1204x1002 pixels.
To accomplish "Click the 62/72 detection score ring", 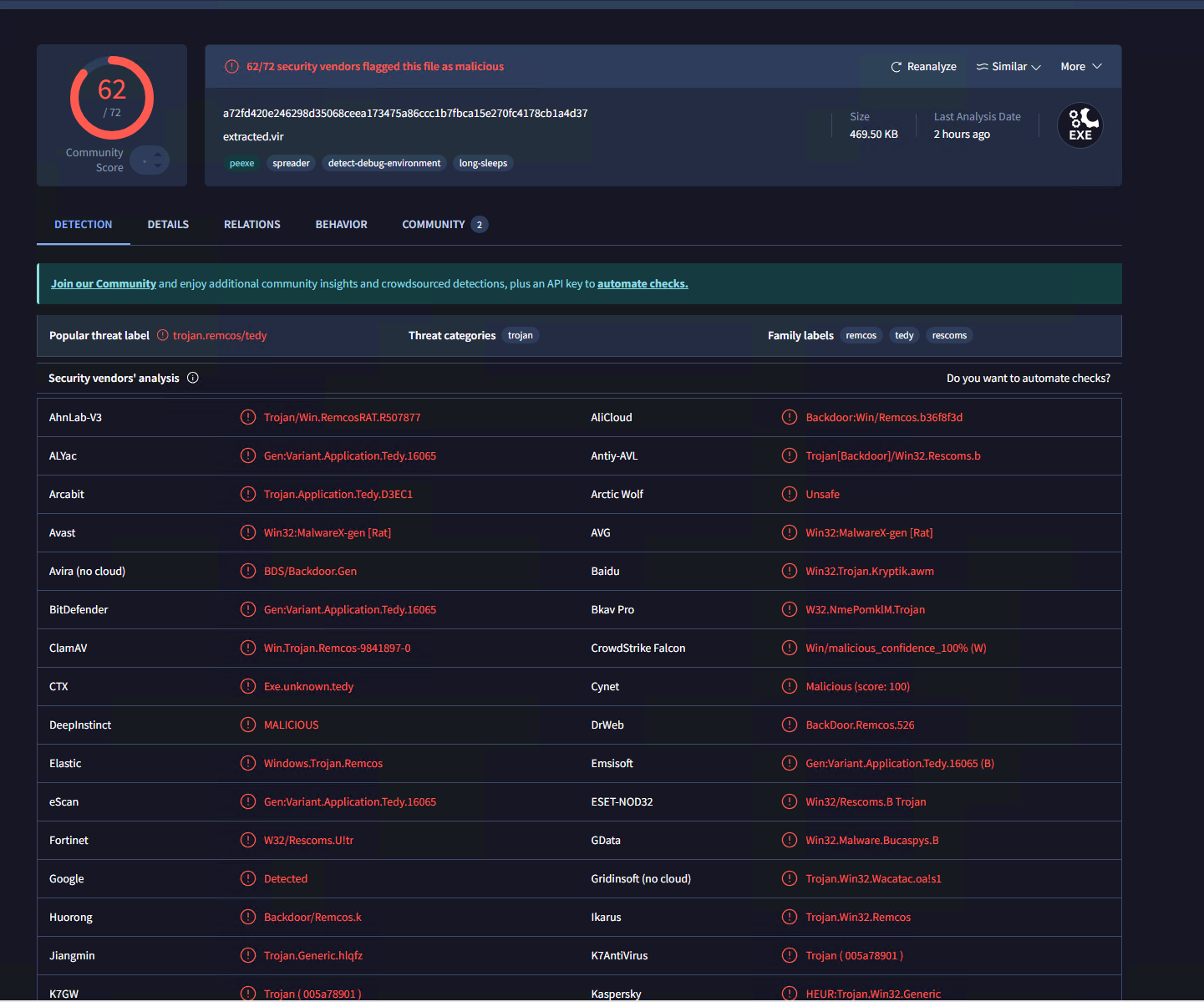I will (x=112, y=98).
